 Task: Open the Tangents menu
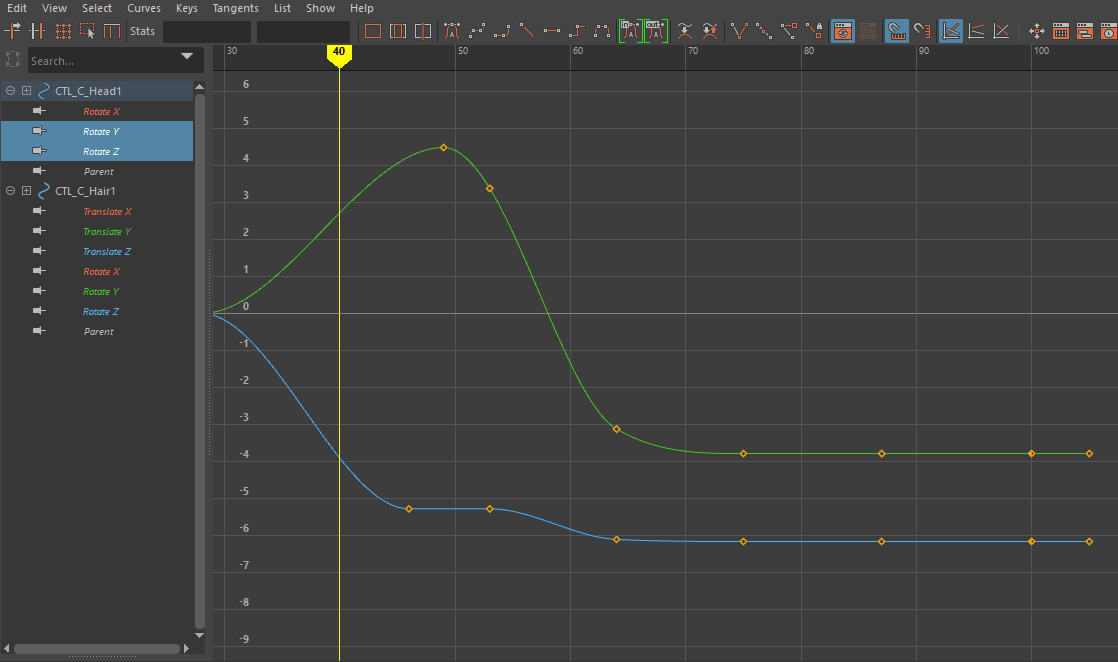[x=235, y=8]
